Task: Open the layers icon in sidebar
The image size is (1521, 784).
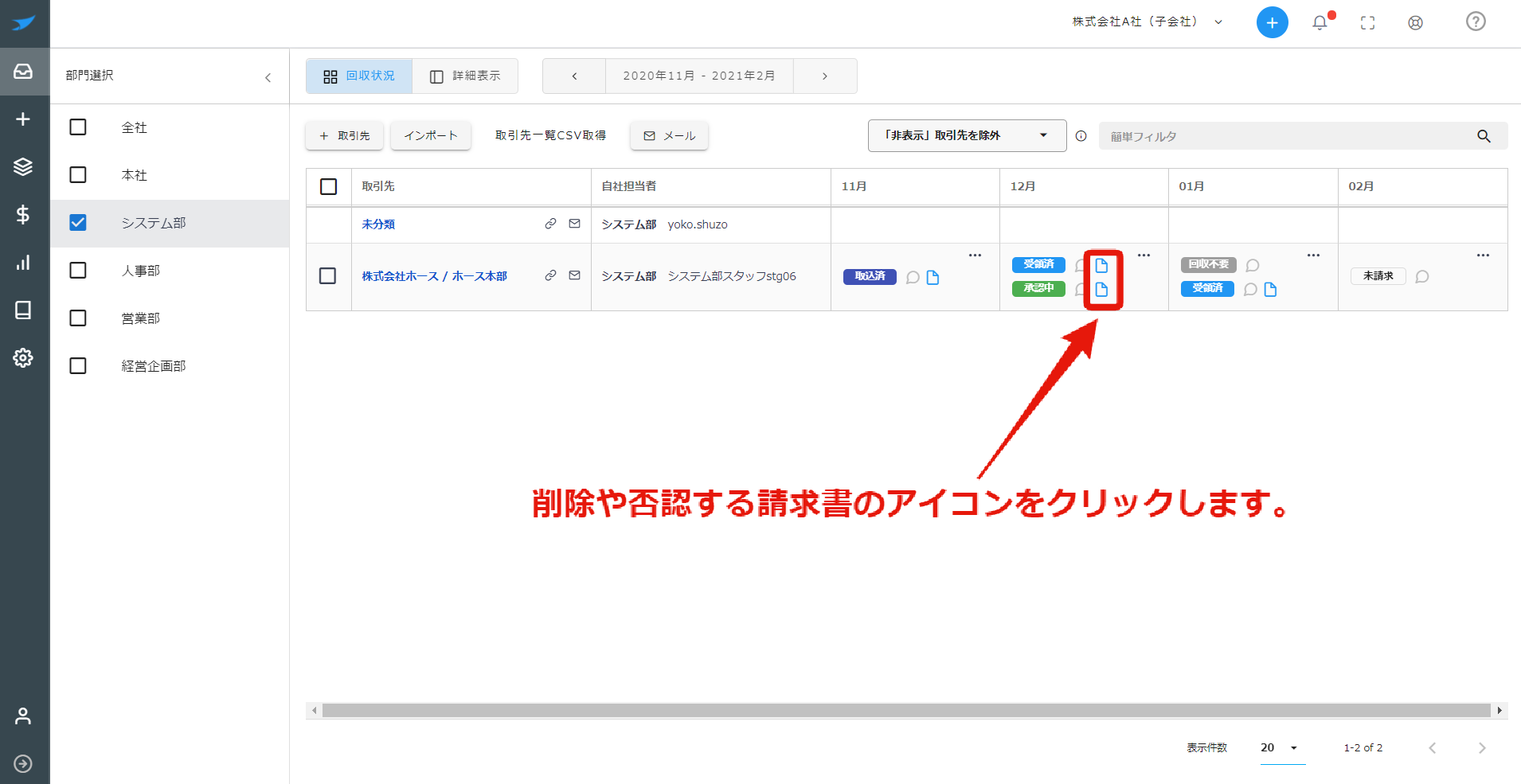Action: tap(23, 166)
